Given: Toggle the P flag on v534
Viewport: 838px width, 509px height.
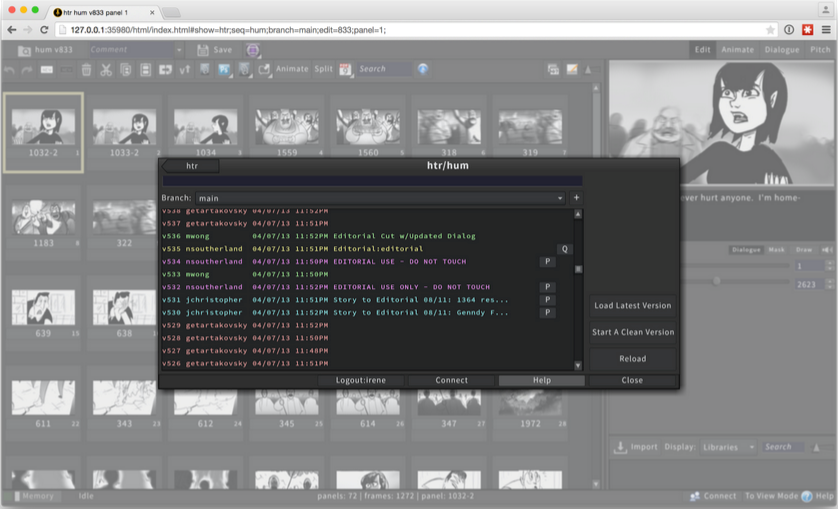Looking at the screenshot, I should 547,262.
